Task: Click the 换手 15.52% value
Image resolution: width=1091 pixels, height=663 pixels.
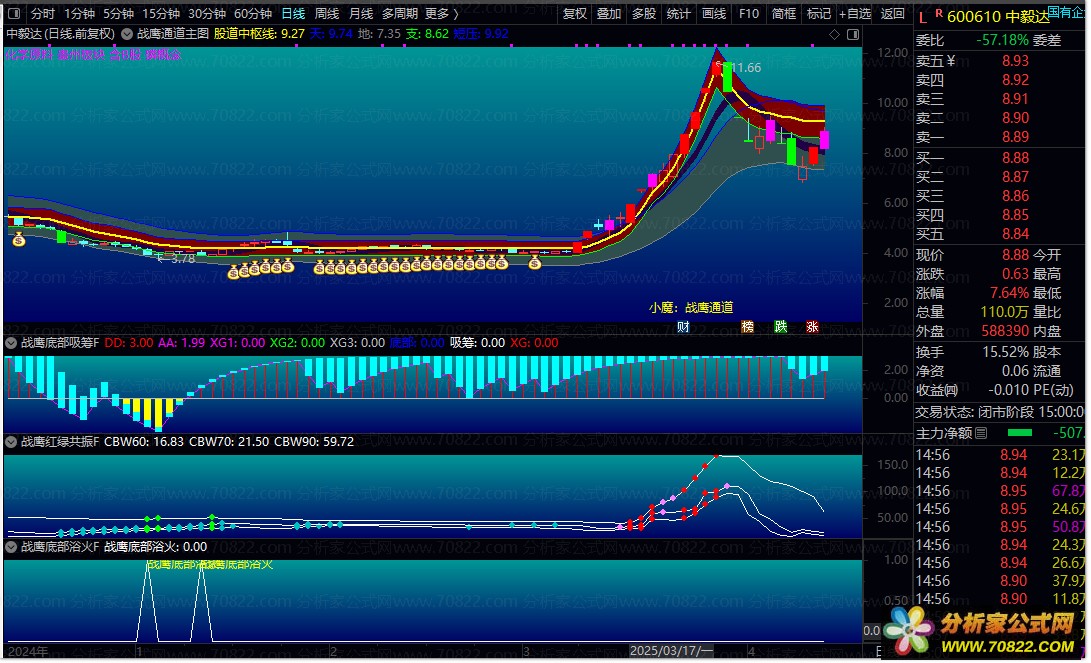Action: tap(1005, 352)
